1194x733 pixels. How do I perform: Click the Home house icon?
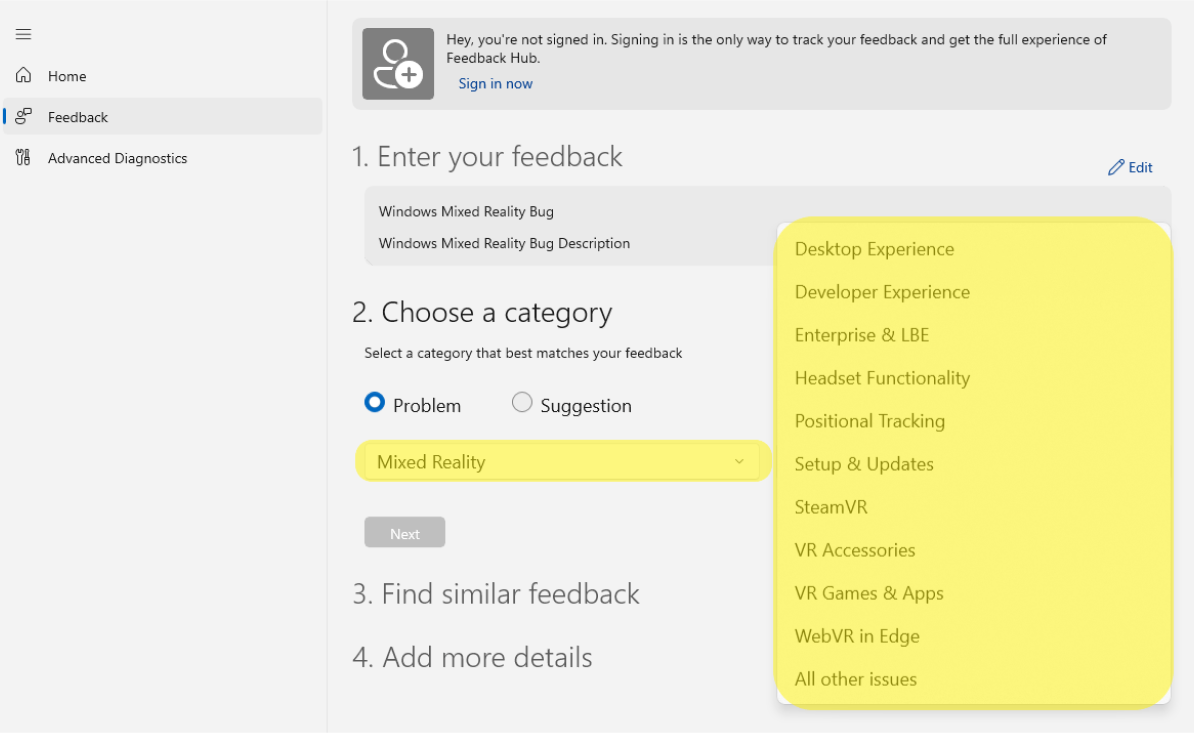(24, 75)
